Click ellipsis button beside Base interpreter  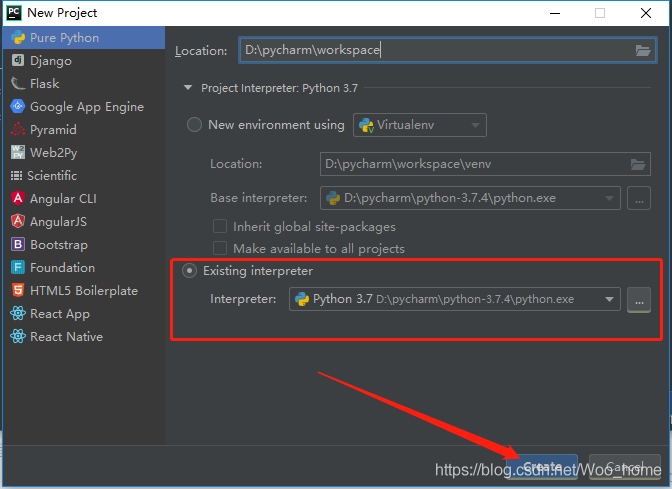(x=639, y=198)
